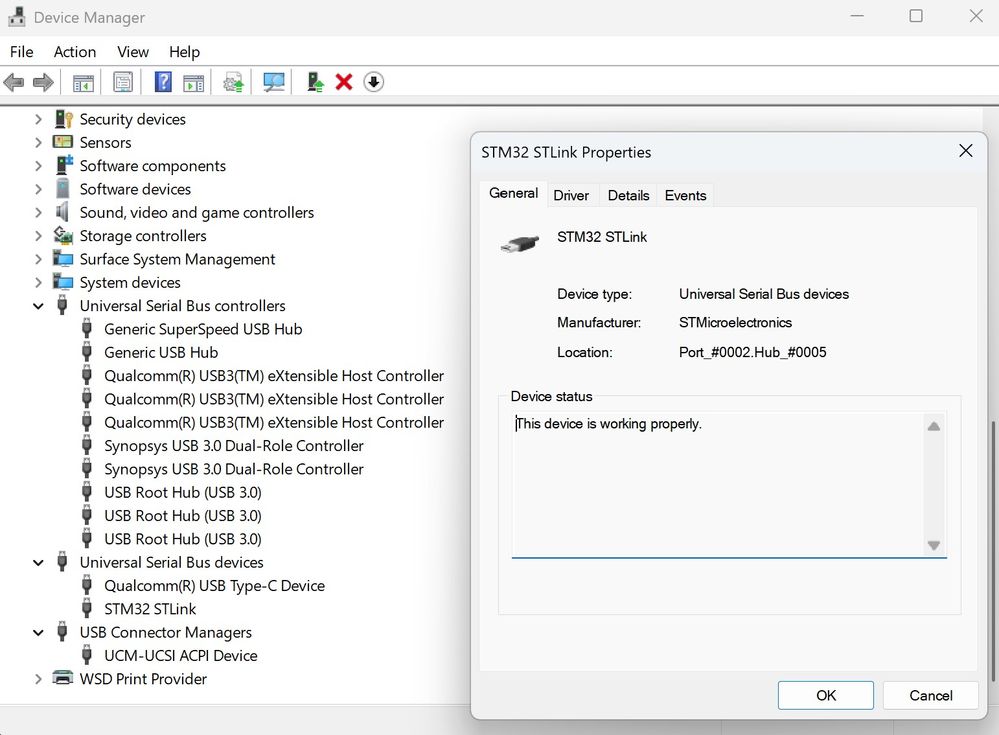999x735 pixels.
Task: Click the Surface System Management icon
Action: [x=63, y=259]
